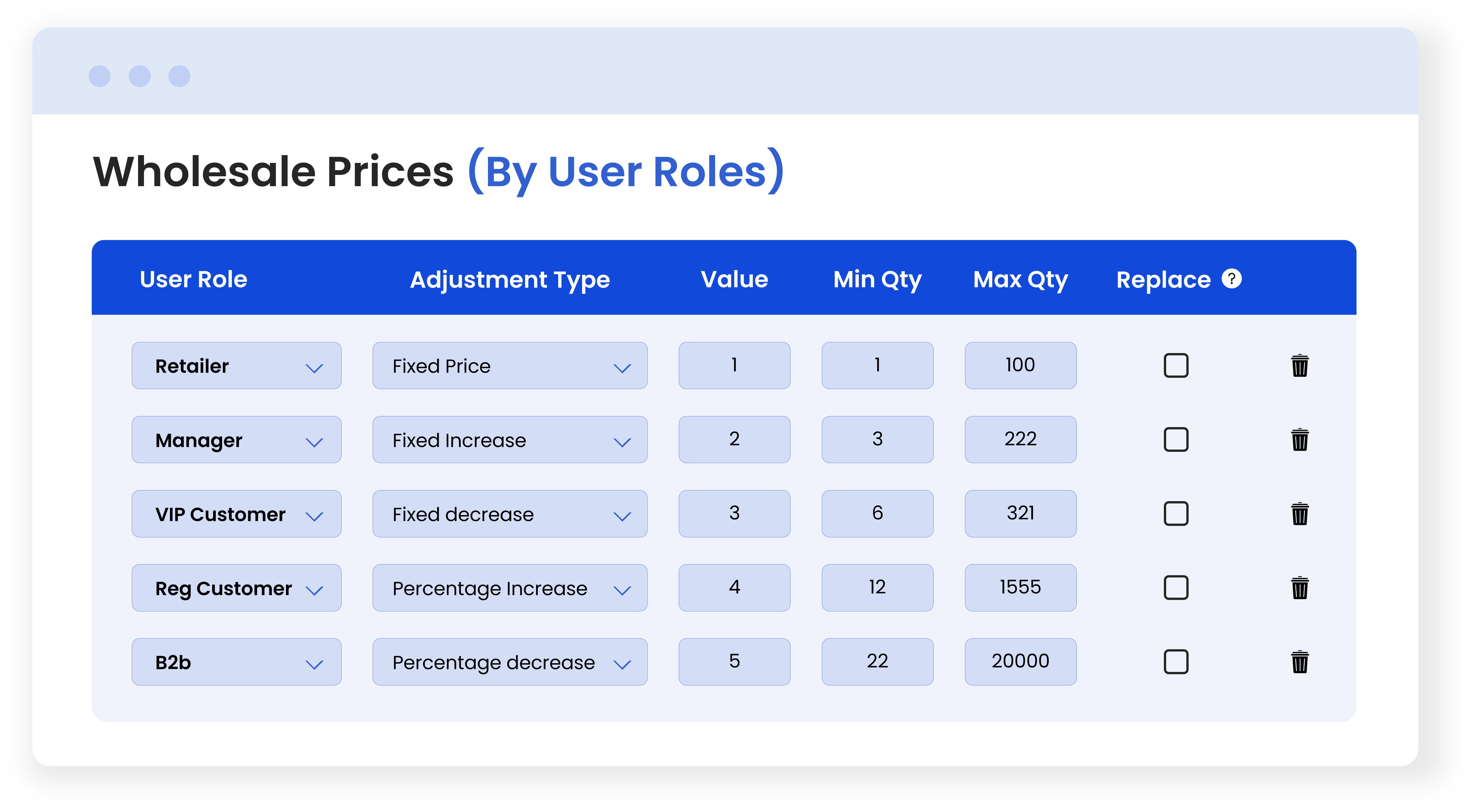Click the User Role column header
Image resolution: width=1473 pixels, height=812 pixels.
pyautogui.click(x=193, y=279)
